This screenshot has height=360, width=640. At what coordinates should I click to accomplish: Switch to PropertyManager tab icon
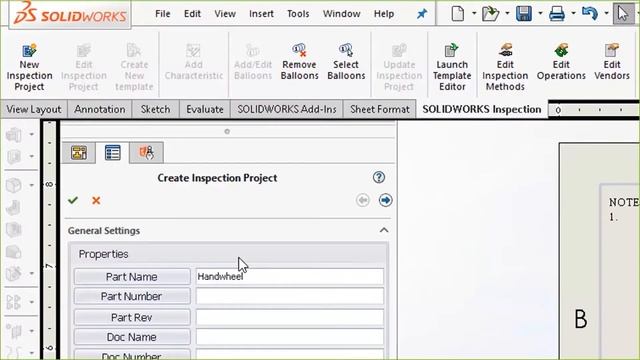tap(112, 153)
